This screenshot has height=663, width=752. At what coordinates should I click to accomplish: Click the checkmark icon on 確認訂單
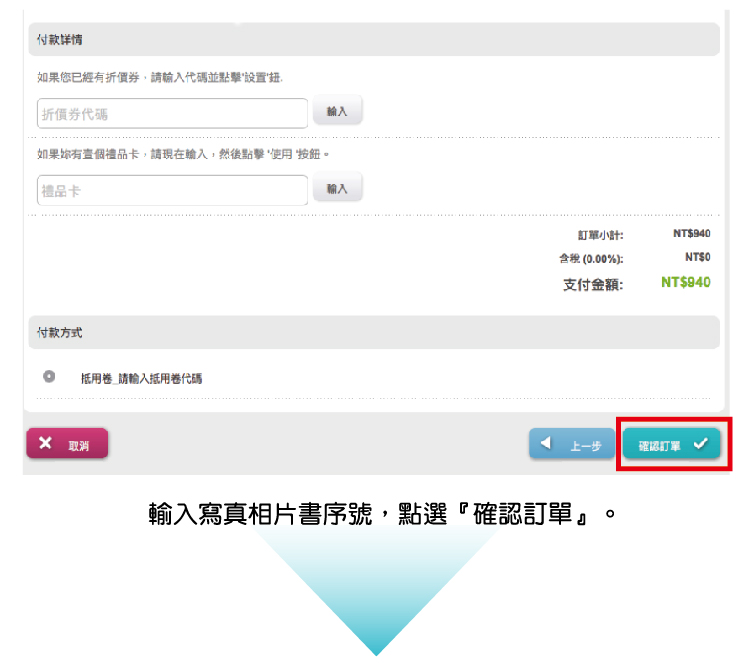[700, 444]
